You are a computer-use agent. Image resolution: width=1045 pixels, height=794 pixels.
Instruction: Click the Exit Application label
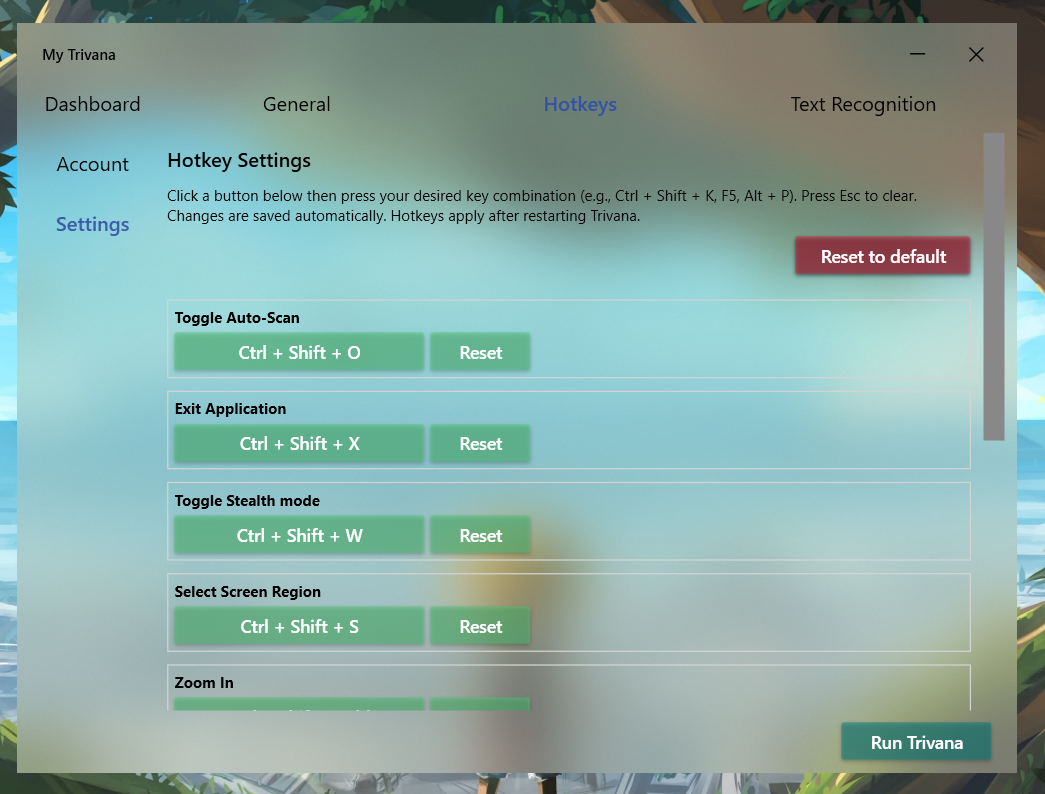coord(230,409)
